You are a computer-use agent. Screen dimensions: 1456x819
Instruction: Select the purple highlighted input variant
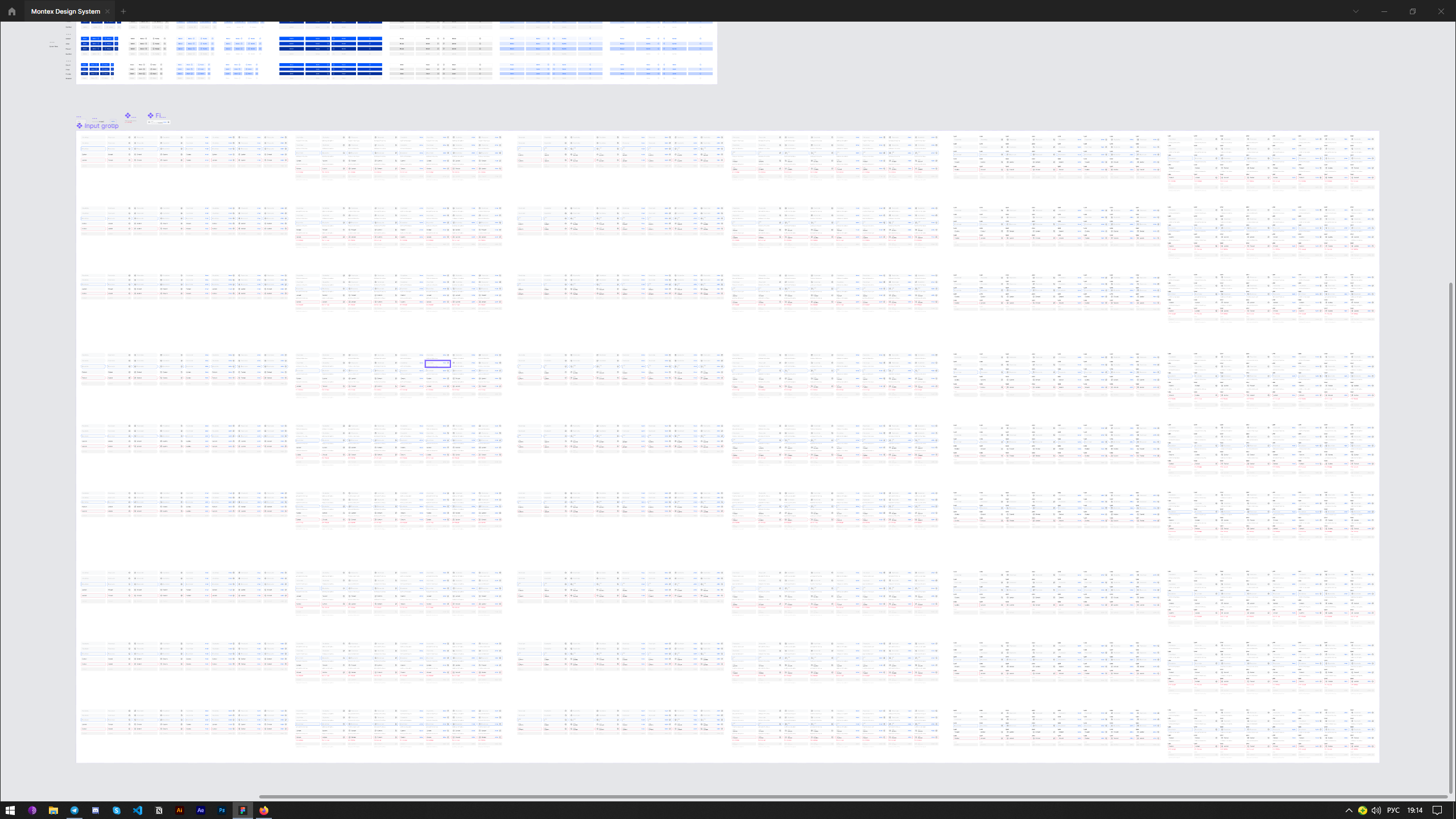437,363
